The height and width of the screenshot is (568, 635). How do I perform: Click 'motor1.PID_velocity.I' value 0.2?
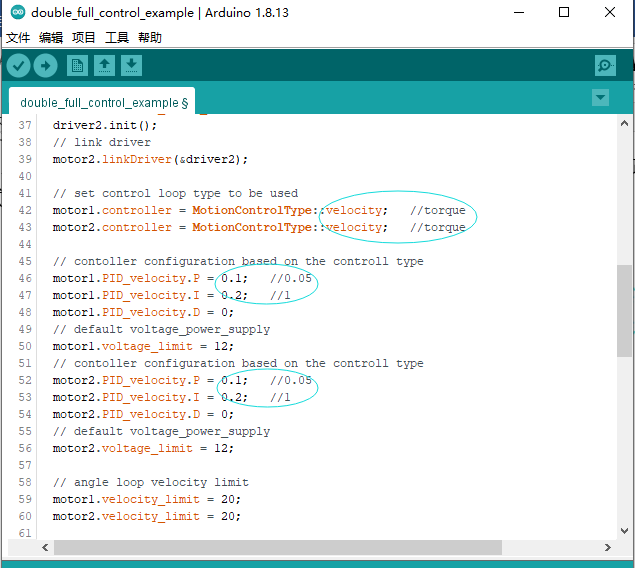point(231,295)
